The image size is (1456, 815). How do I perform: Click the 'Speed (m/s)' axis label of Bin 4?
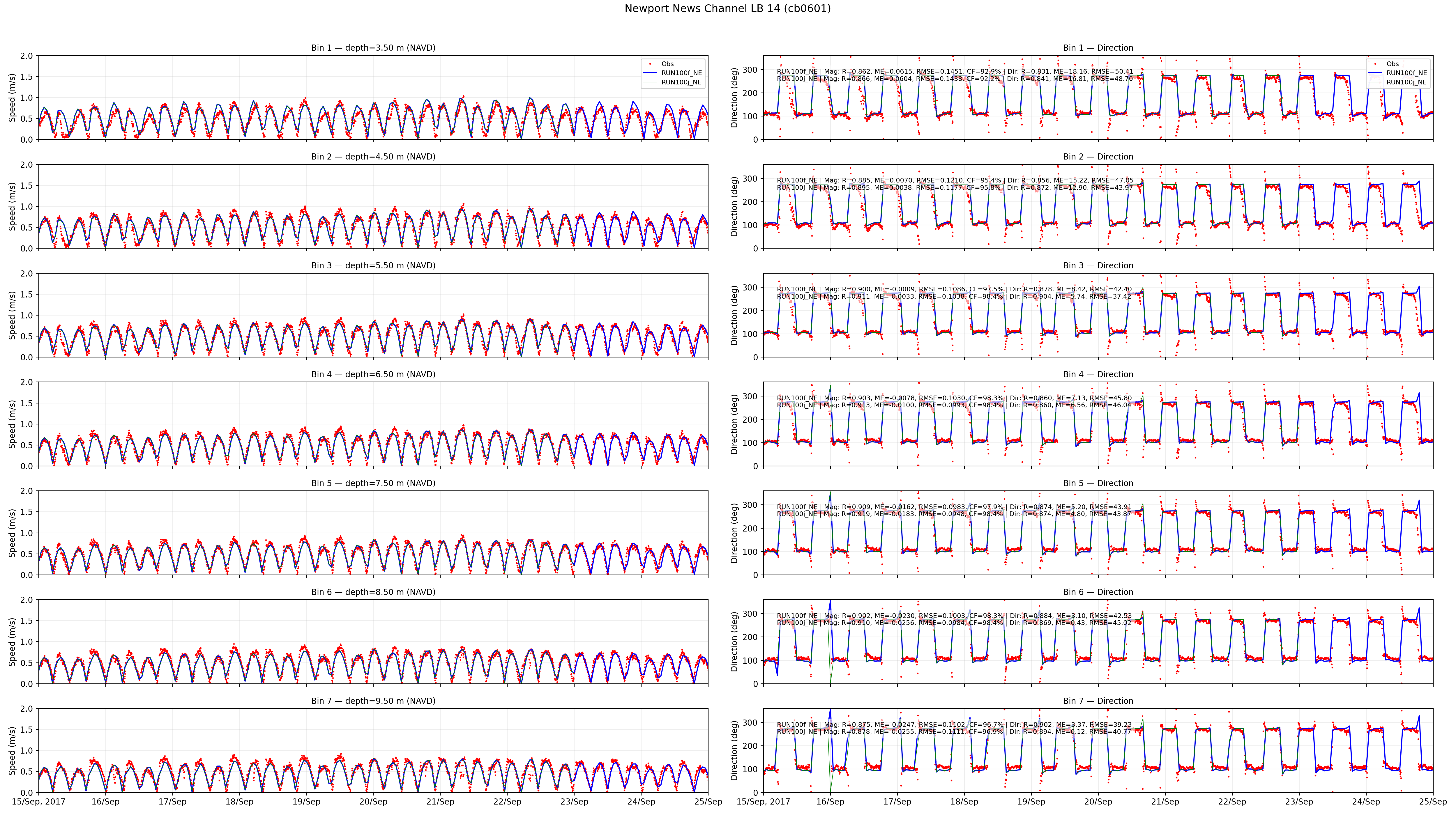12,424
